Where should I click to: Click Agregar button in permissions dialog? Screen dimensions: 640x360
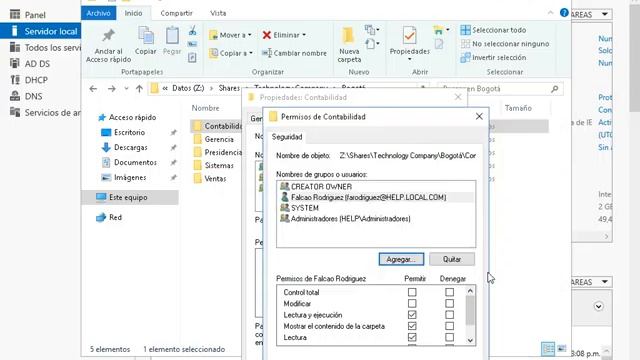tap(401, 259)
